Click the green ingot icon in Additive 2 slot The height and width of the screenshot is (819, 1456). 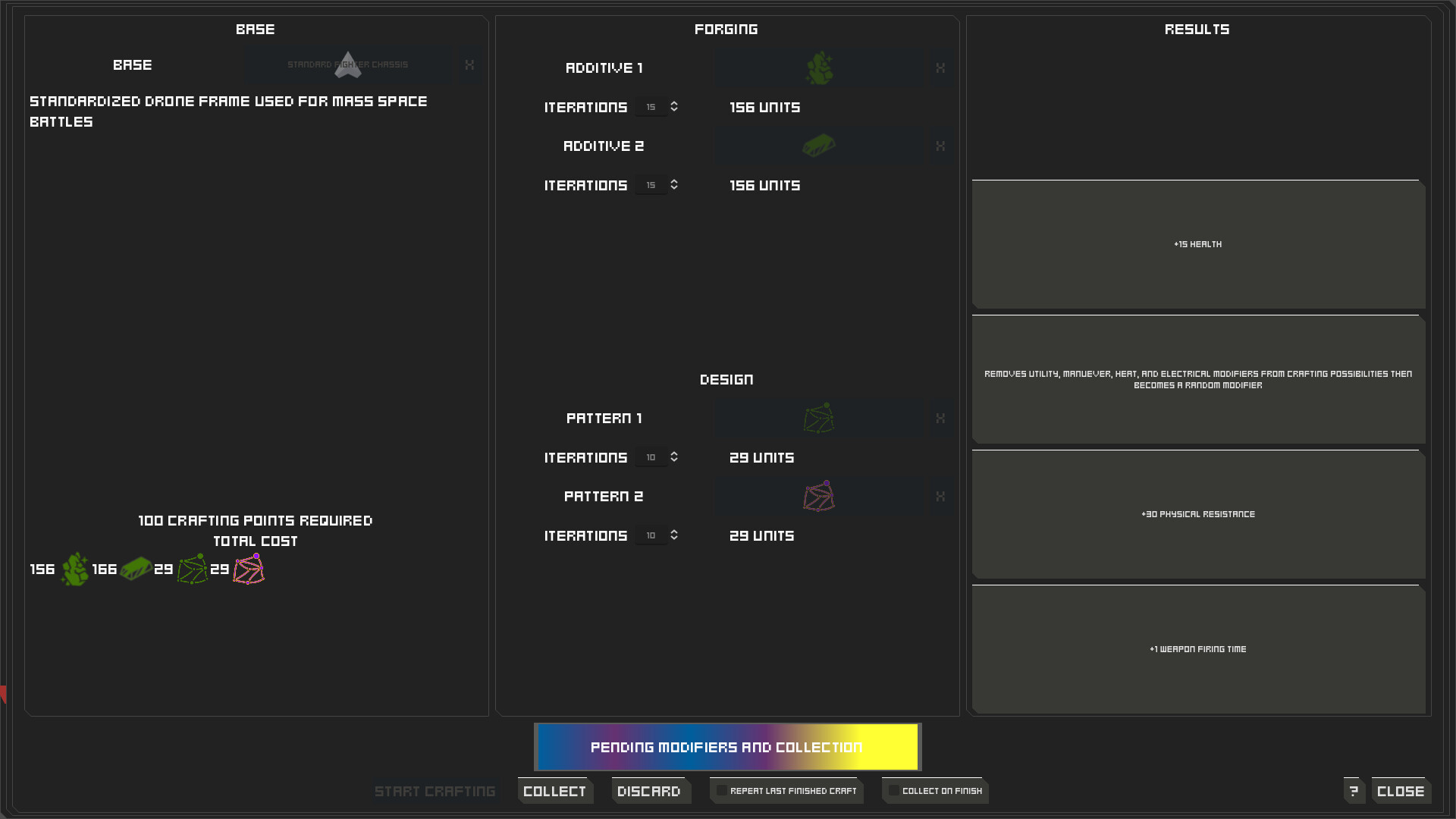[819, 146]
